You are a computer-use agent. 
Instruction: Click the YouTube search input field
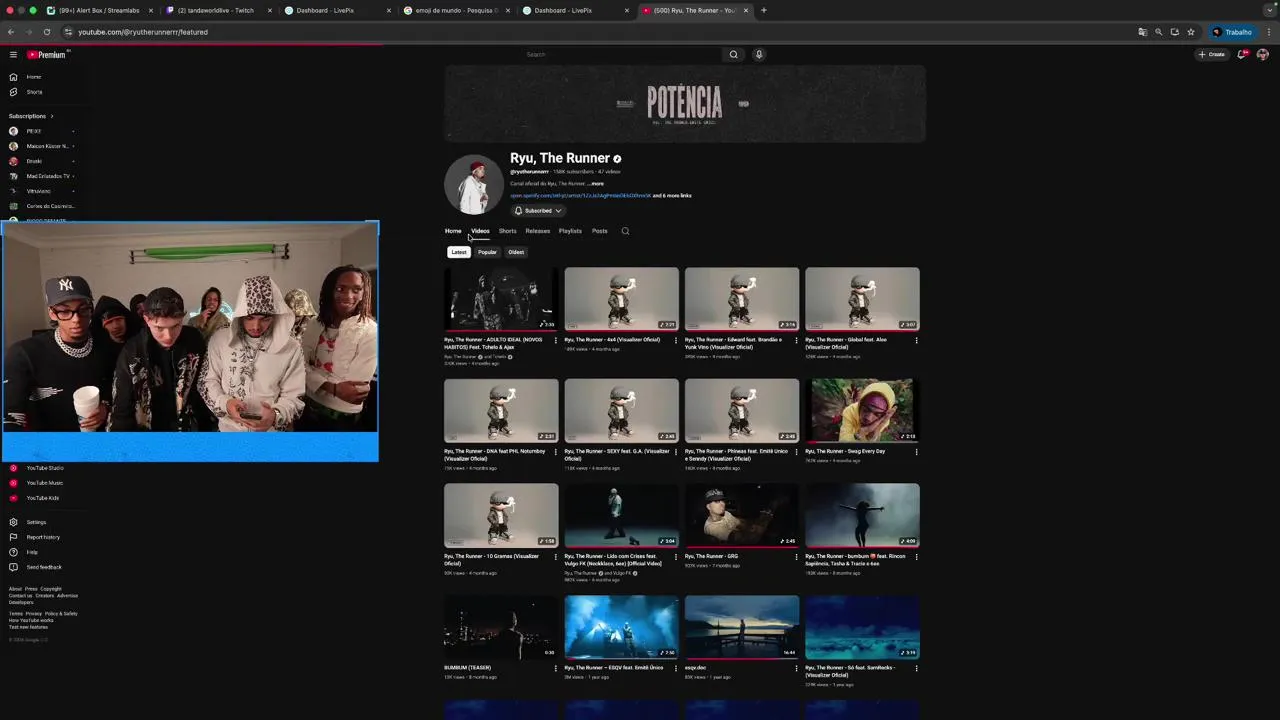click(620, 55)
